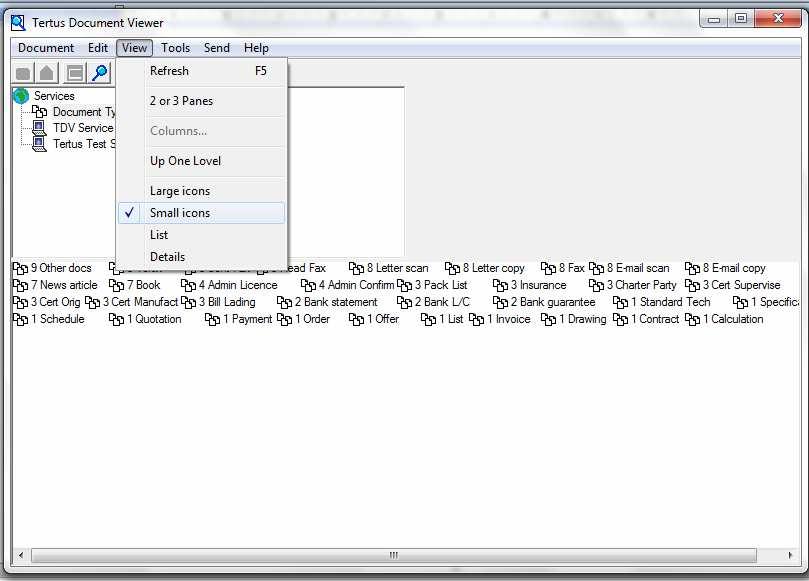
Task: Select the Services root tree node
Action: (54, 96)
